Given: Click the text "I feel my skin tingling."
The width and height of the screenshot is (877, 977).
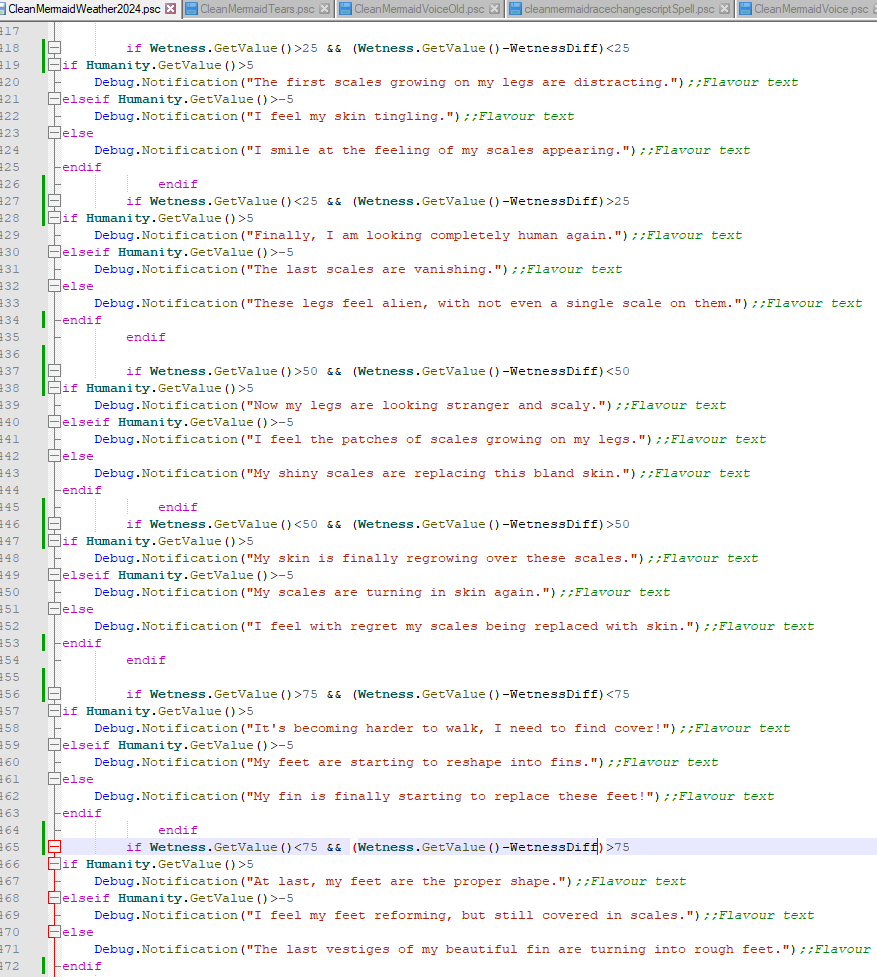Looking at the screenshot, I should click(353, 116).
